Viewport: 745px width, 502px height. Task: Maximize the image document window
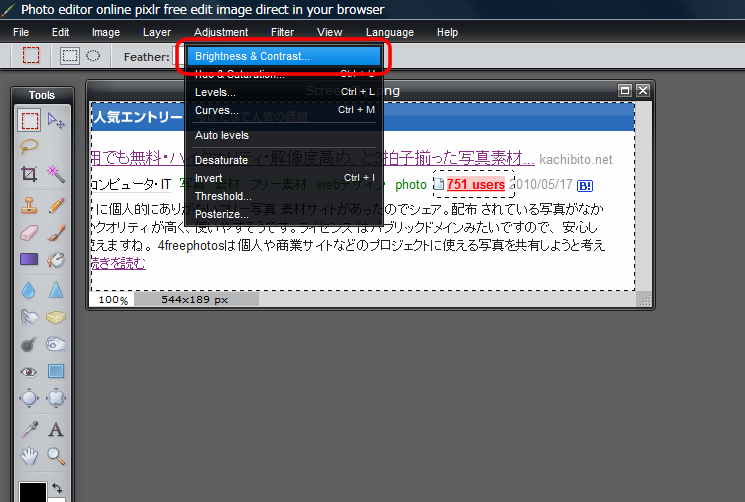[625, 90]
